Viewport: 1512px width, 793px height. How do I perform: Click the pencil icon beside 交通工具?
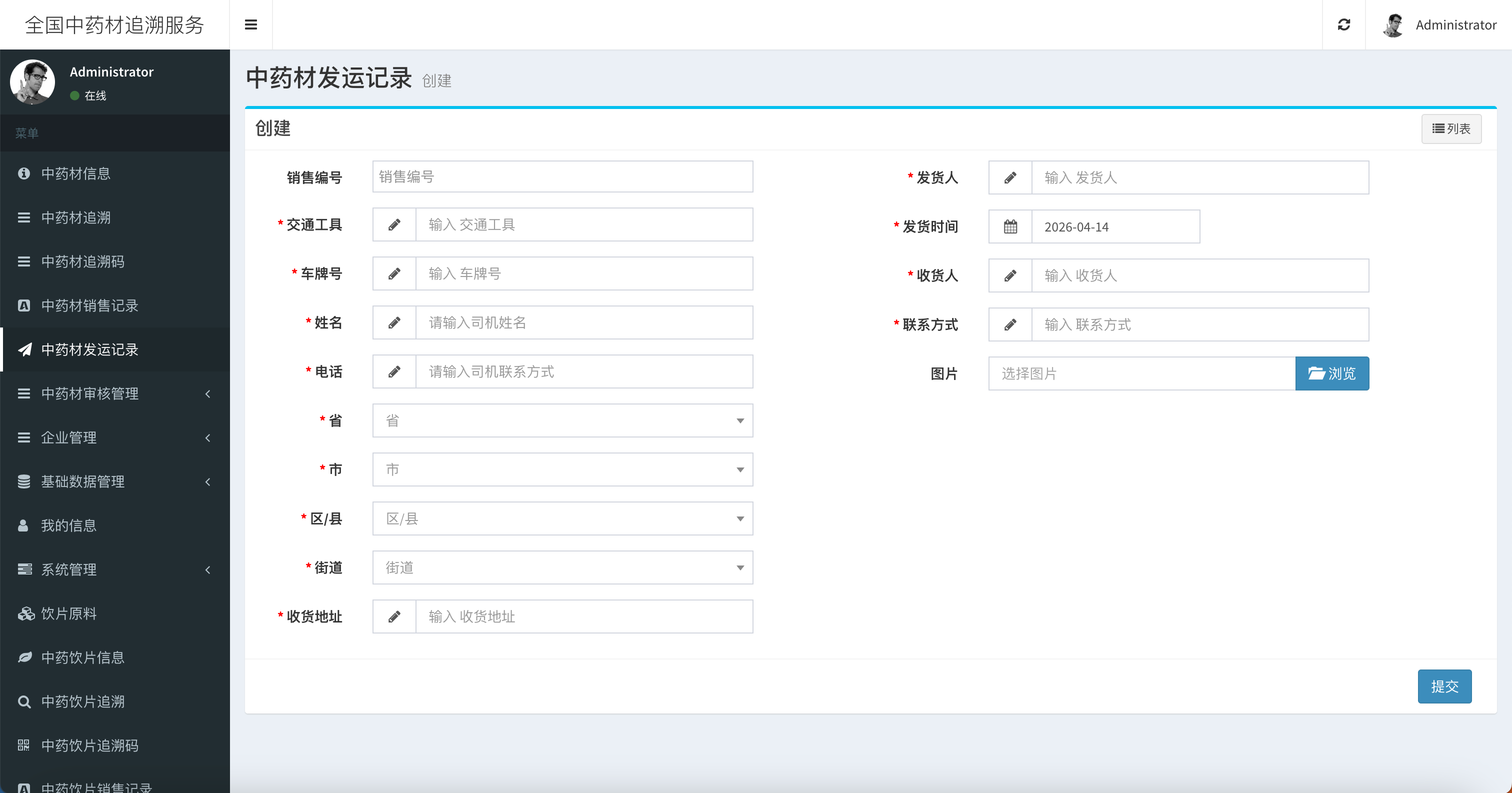[x=394, y=224]
